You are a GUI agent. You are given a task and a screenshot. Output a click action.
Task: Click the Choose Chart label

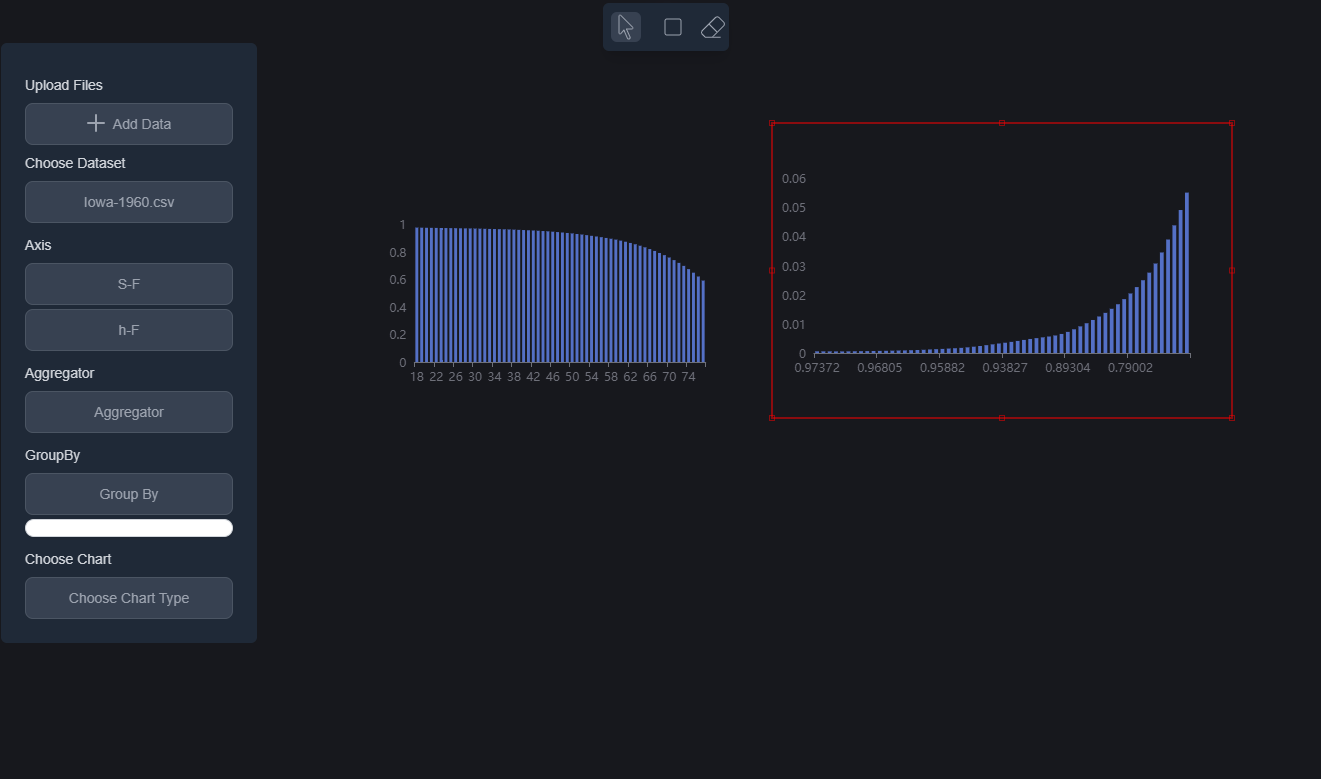68,559
